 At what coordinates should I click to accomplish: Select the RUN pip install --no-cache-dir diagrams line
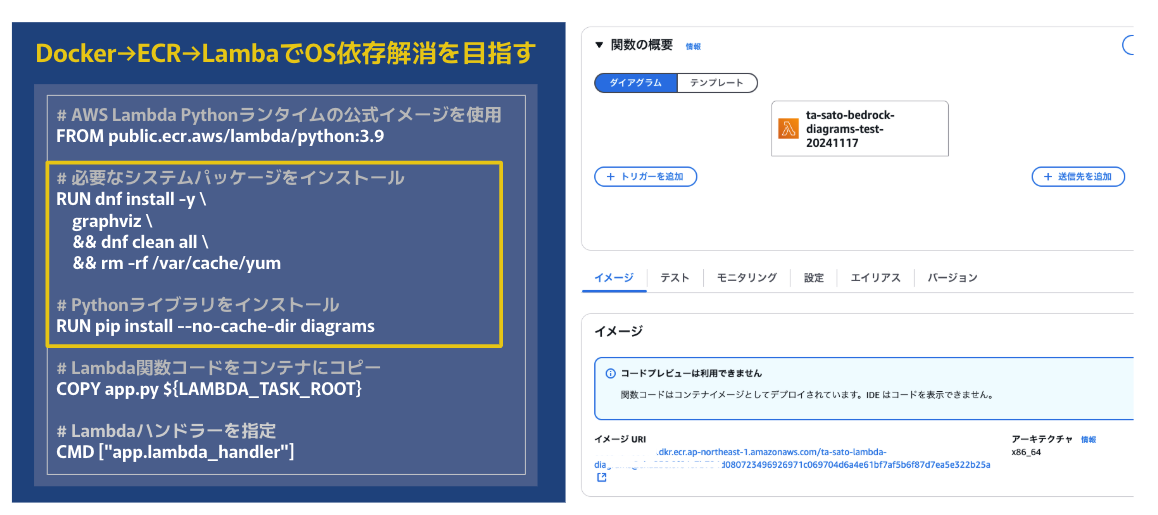[x=216, y=326]
